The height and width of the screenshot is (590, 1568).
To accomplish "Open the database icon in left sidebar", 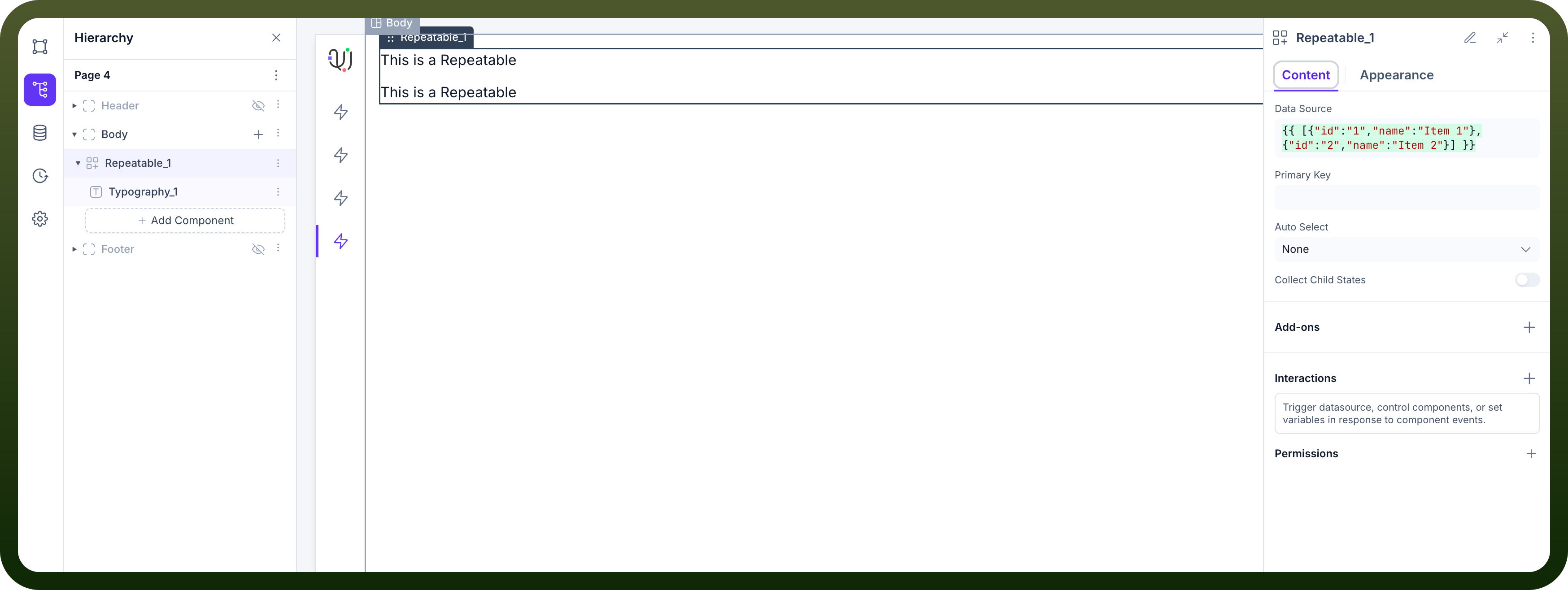I will (x=39, y=133).
